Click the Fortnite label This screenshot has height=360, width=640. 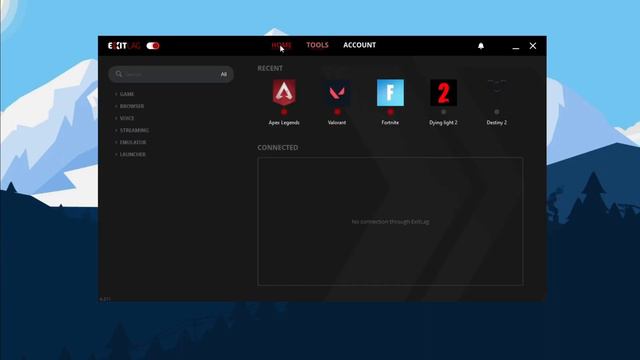click(x=390, y=122)
